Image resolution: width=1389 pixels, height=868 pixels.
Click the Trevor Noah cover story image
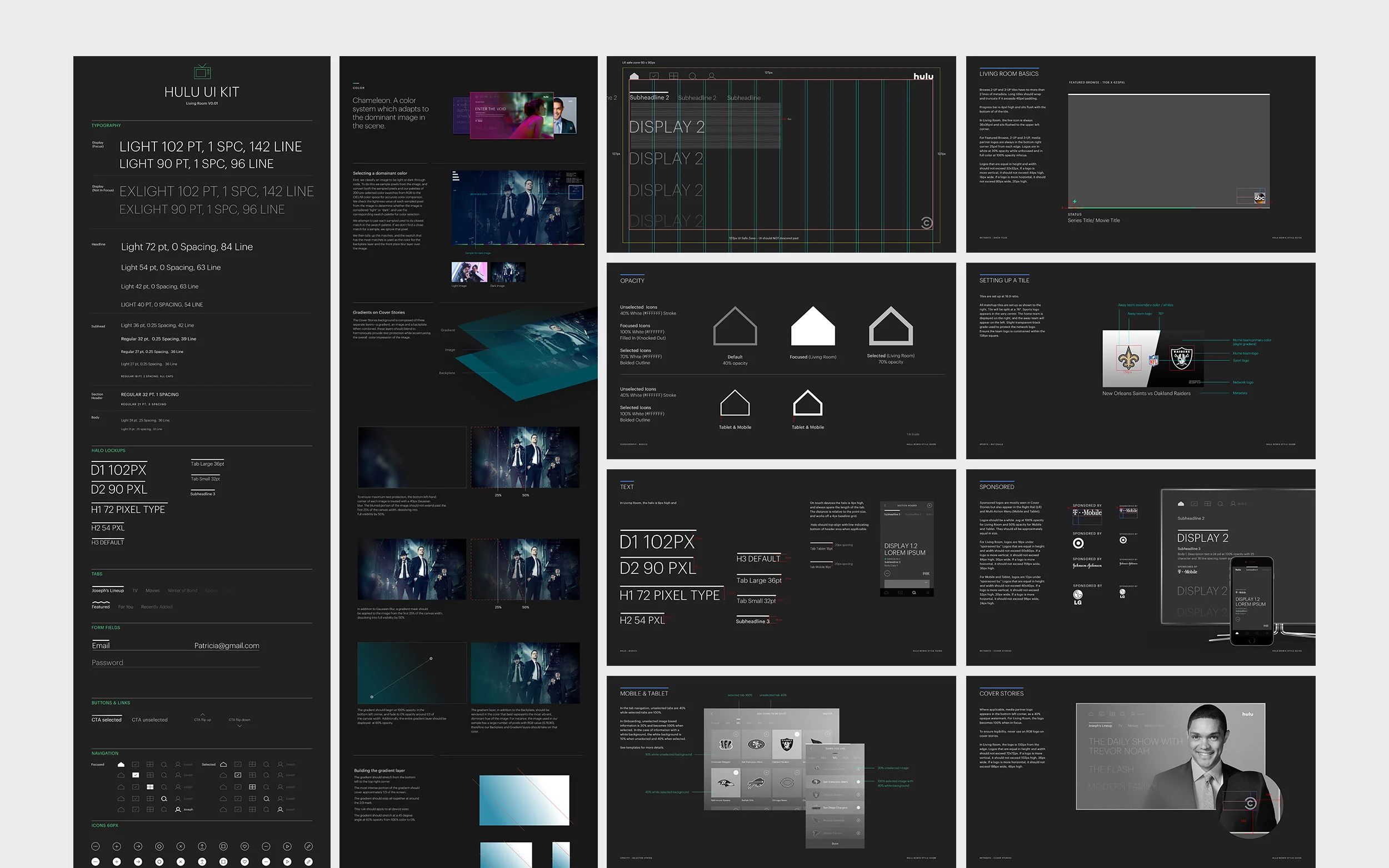(1170, 756)
